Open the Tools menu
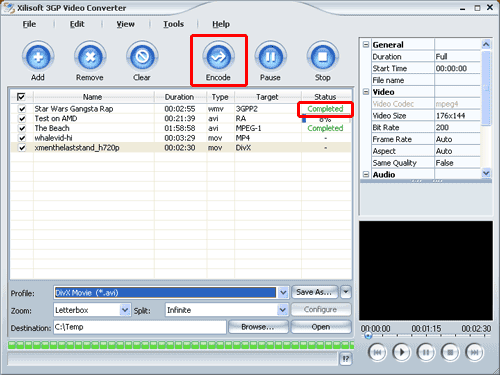This screenshot has width=500, height=375. click(173, 24)
